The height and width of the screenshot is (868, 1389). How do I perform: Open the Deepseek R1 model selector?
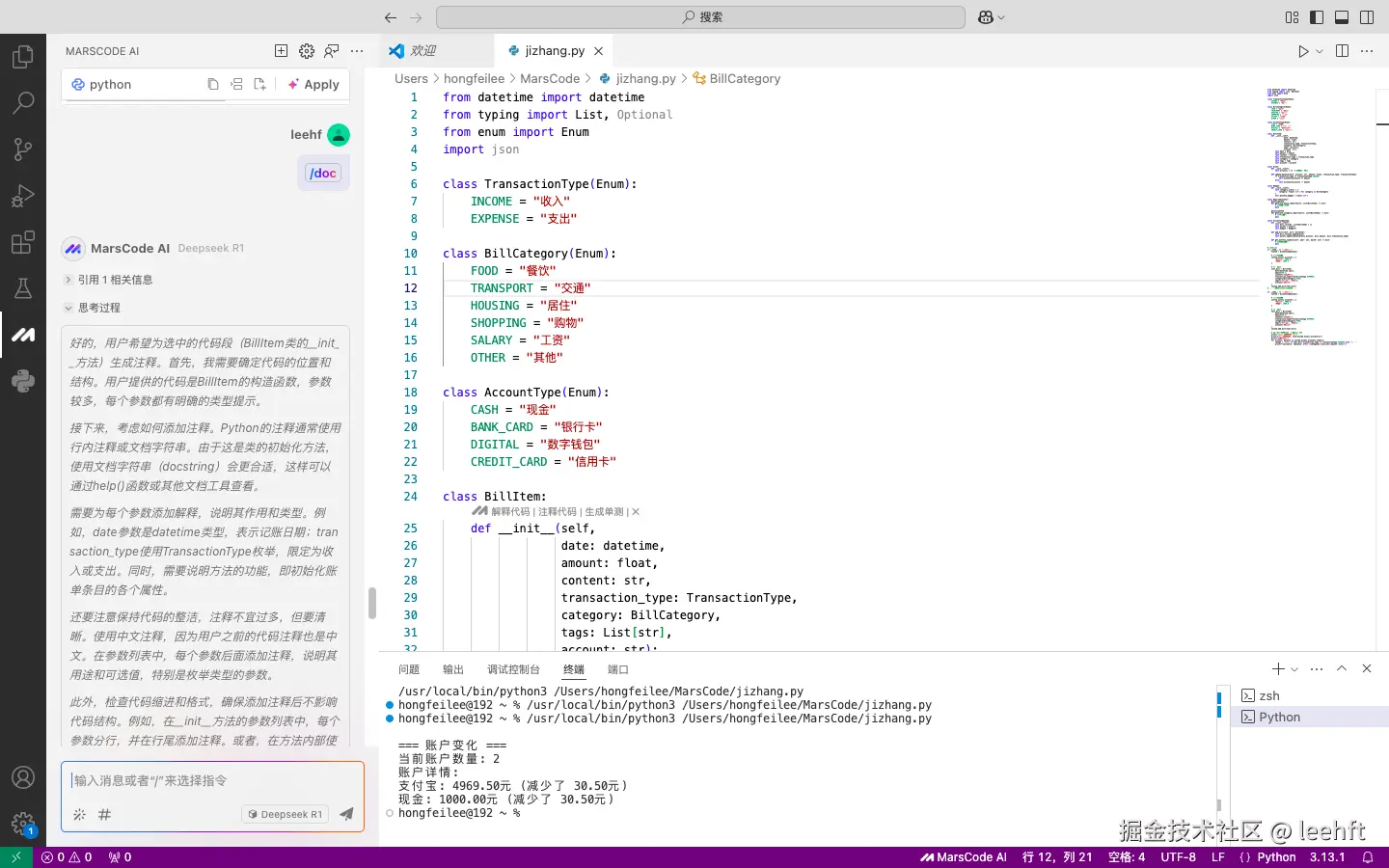284,813
